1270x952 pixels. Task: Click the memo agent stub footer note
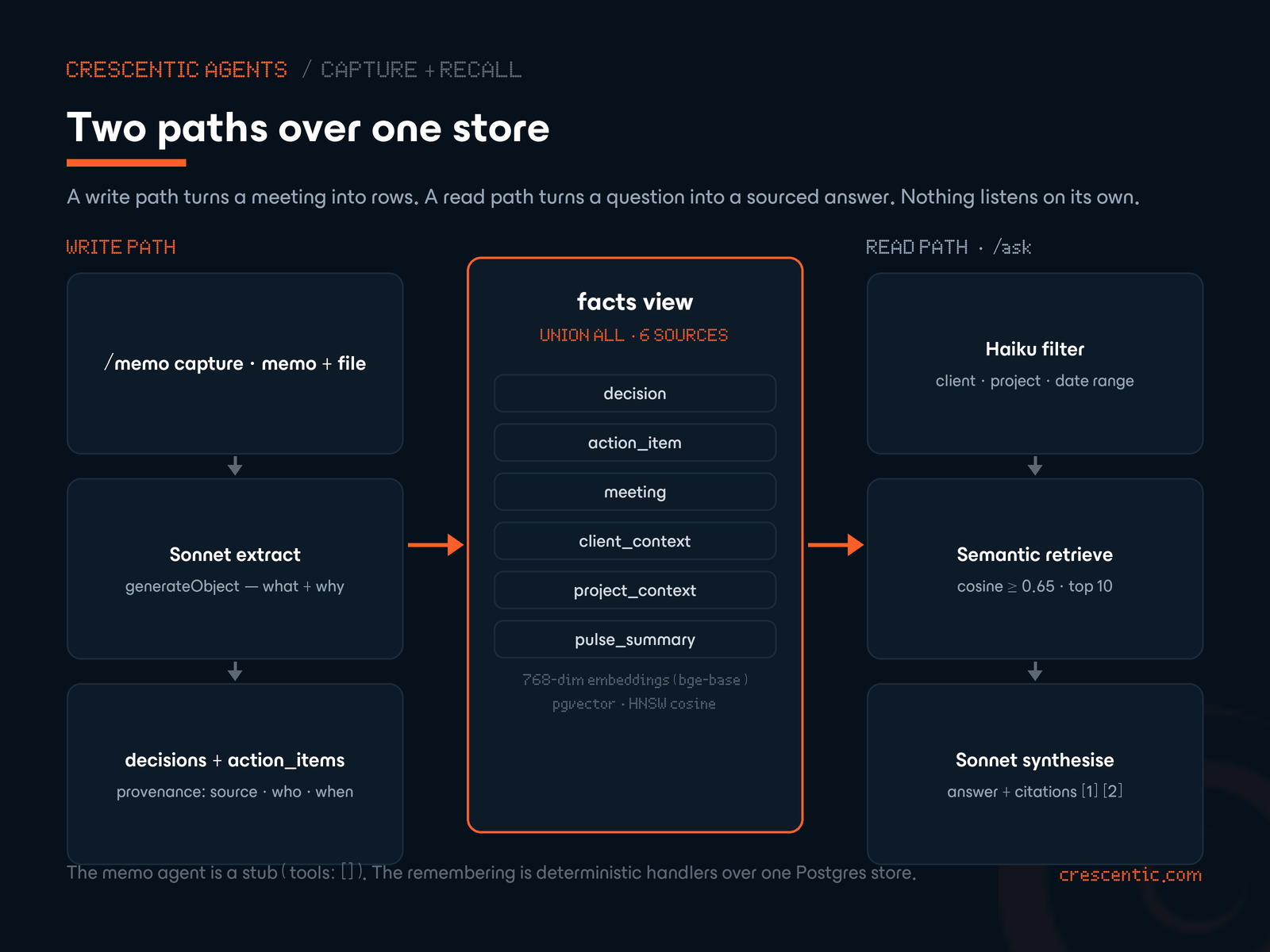491,873
